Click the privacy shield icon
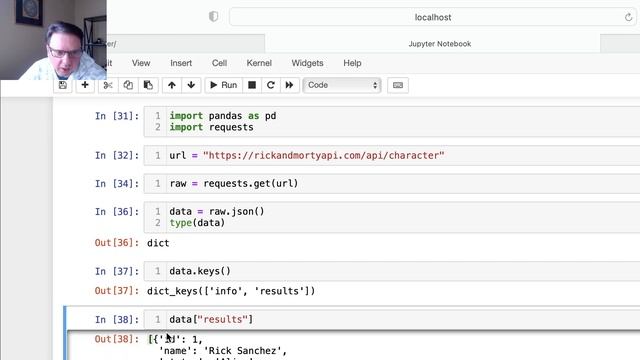This screenshot has height=360, width=640. pyautogui.click(x=213, y=17)
